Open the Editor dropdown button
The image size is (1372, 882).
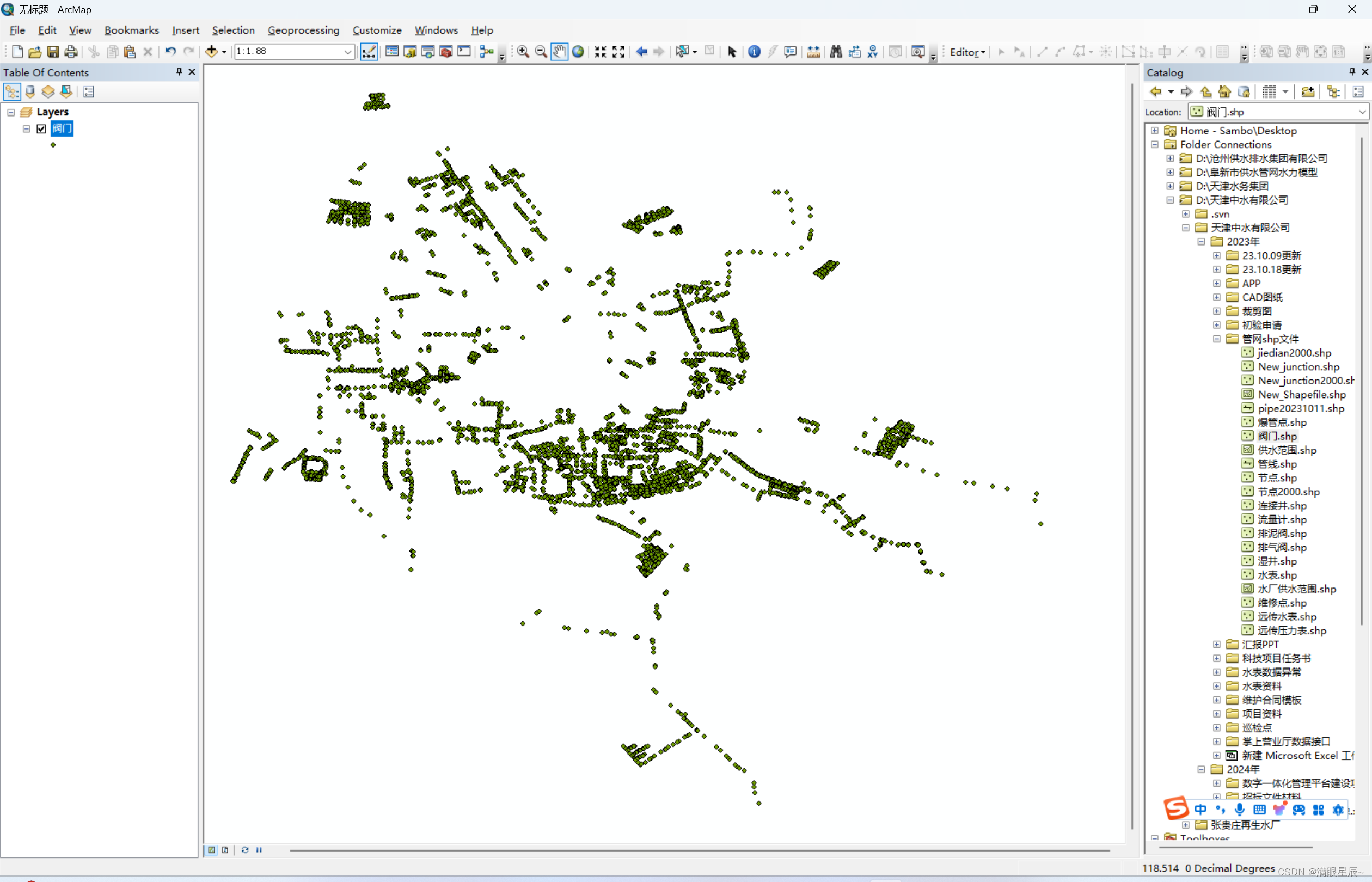pyautogui.click(x=967, y=52)
